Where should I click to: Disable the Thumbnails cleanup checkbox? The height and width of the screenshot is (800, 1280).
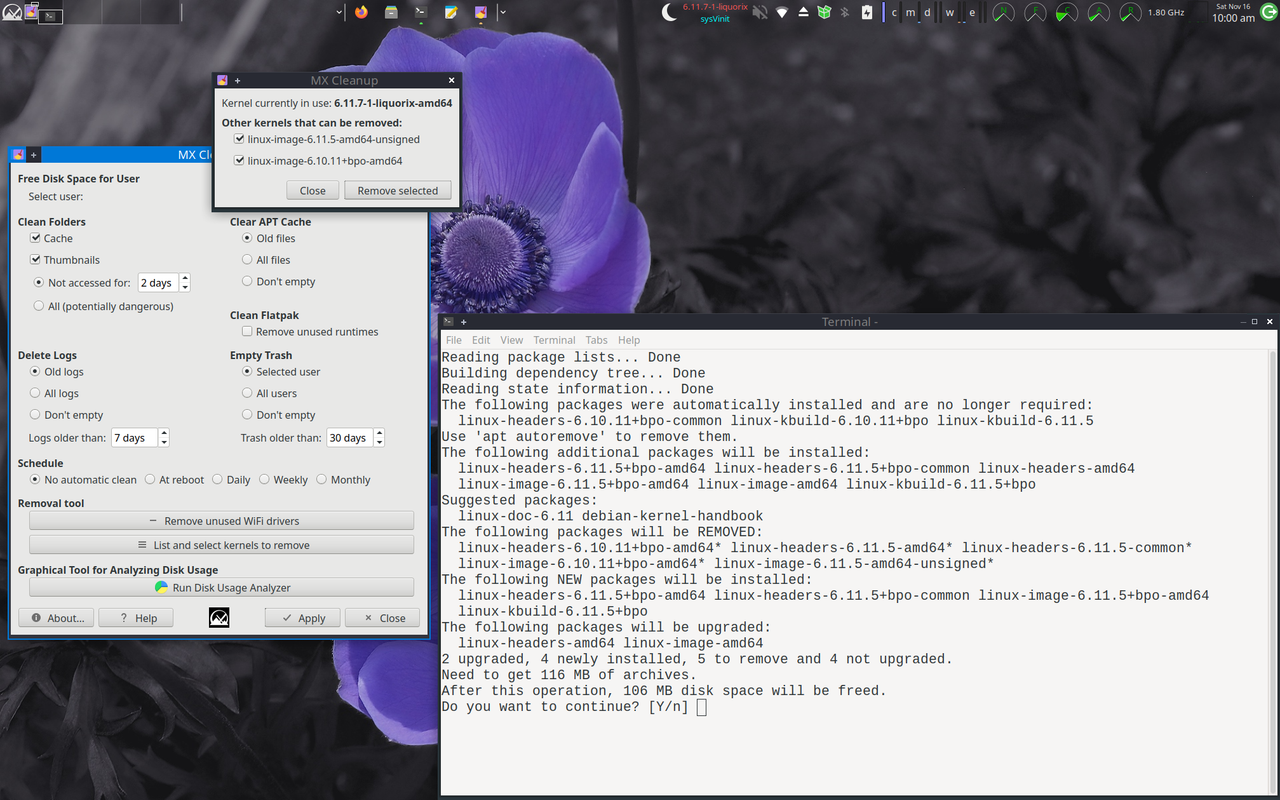pyautogui.click(x=35, y=259)
